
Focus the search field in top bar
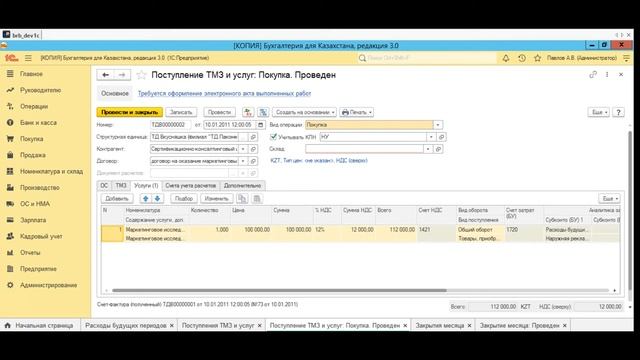[x=427, y=58]
